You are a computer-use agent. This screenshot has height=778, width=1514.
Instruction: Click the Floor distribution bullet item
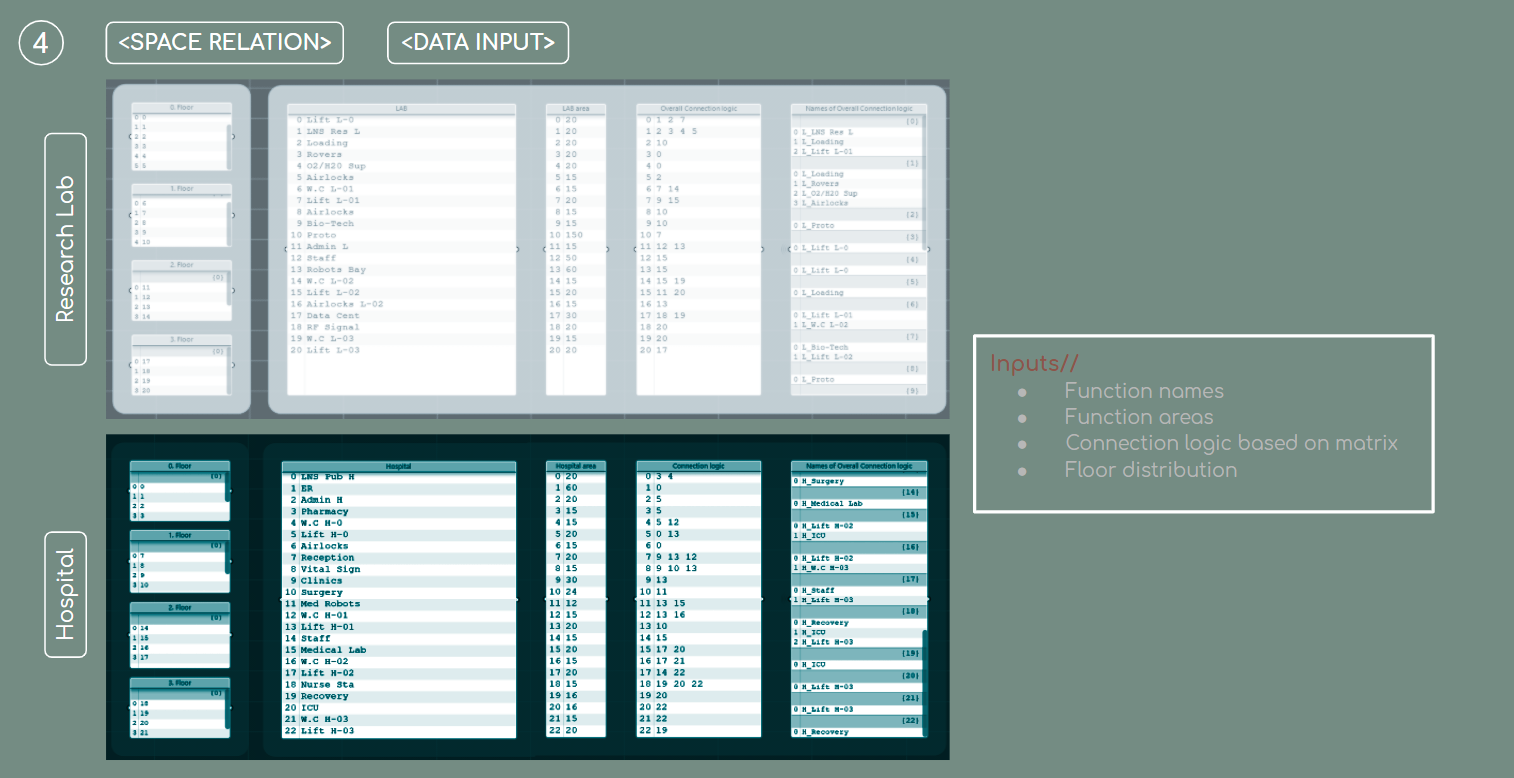pyautogui.click(x=1150, y=469)
